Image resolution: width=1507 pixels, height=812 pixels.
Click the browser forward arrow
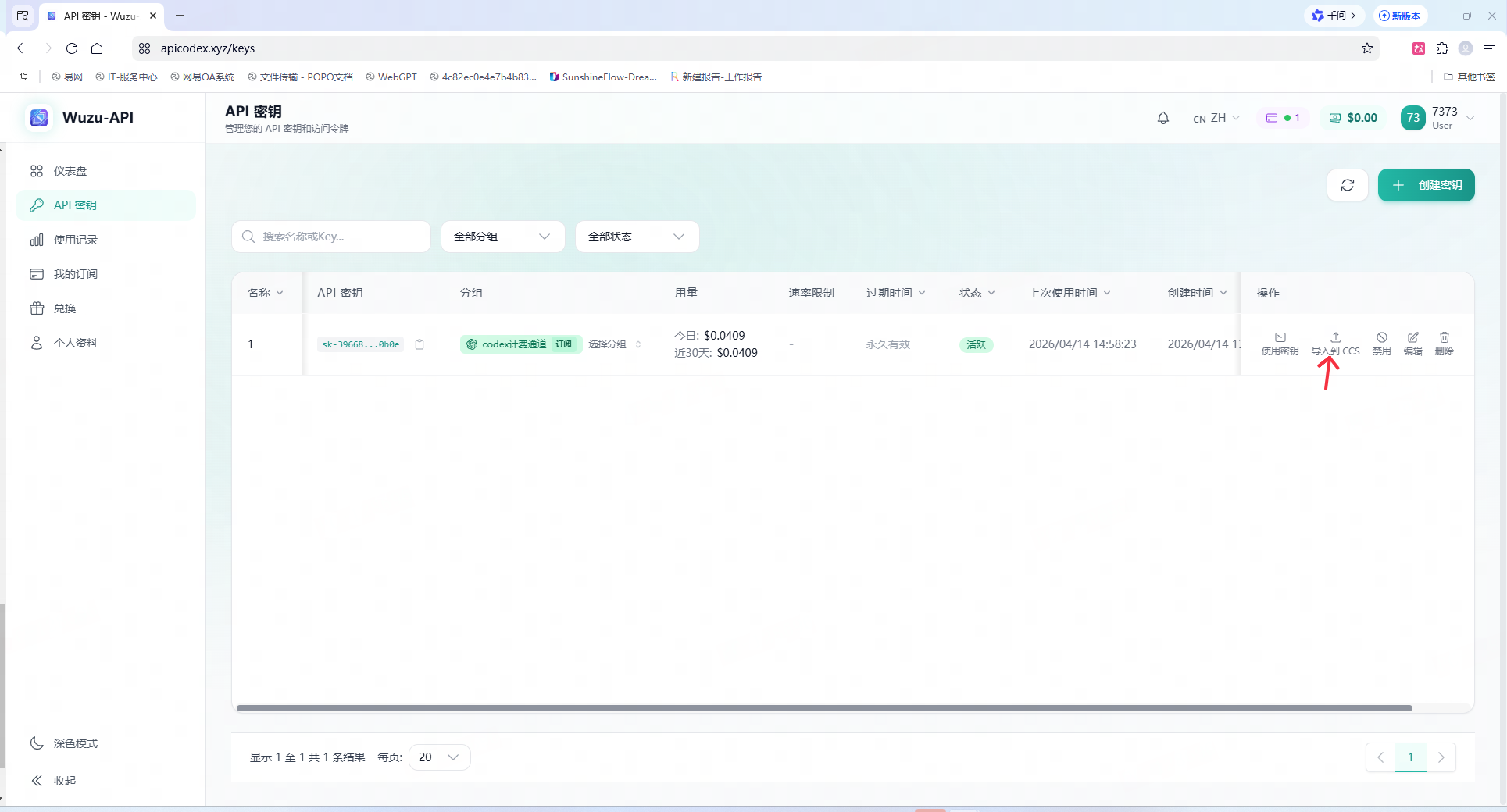tap(47, 48)
